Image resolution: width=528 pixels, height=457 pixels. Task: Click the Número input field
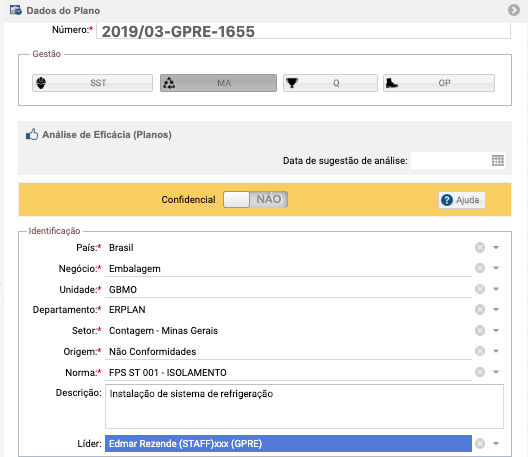(x=303, y=31)
